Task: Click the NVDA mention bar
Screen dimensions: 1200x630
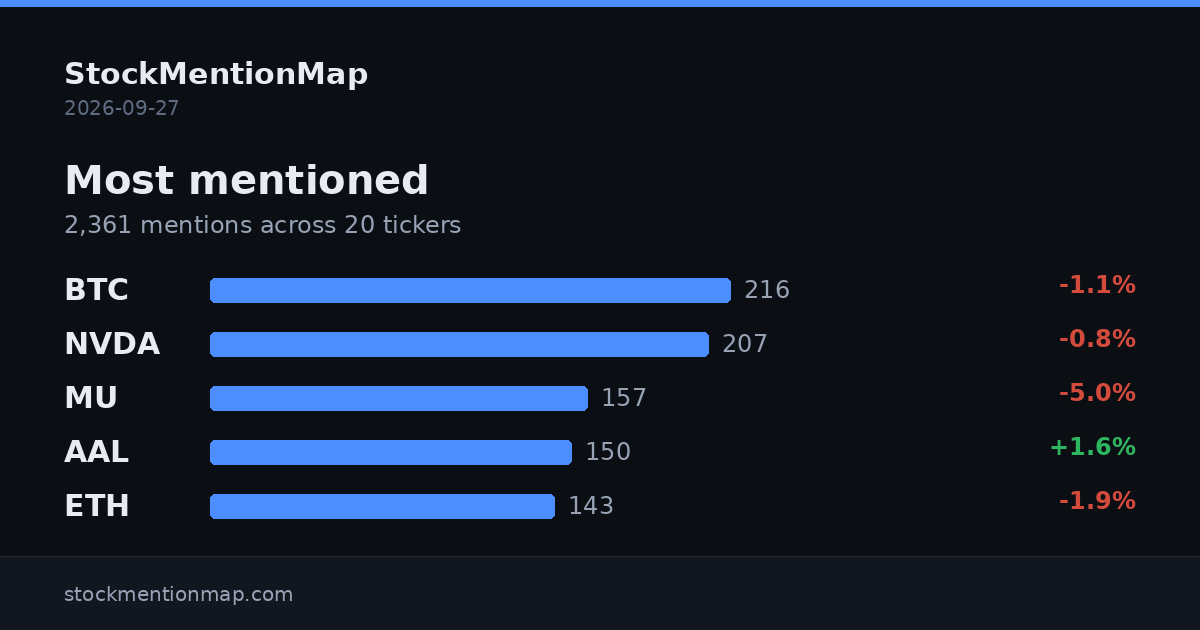Action: click(x=459, y=344)
